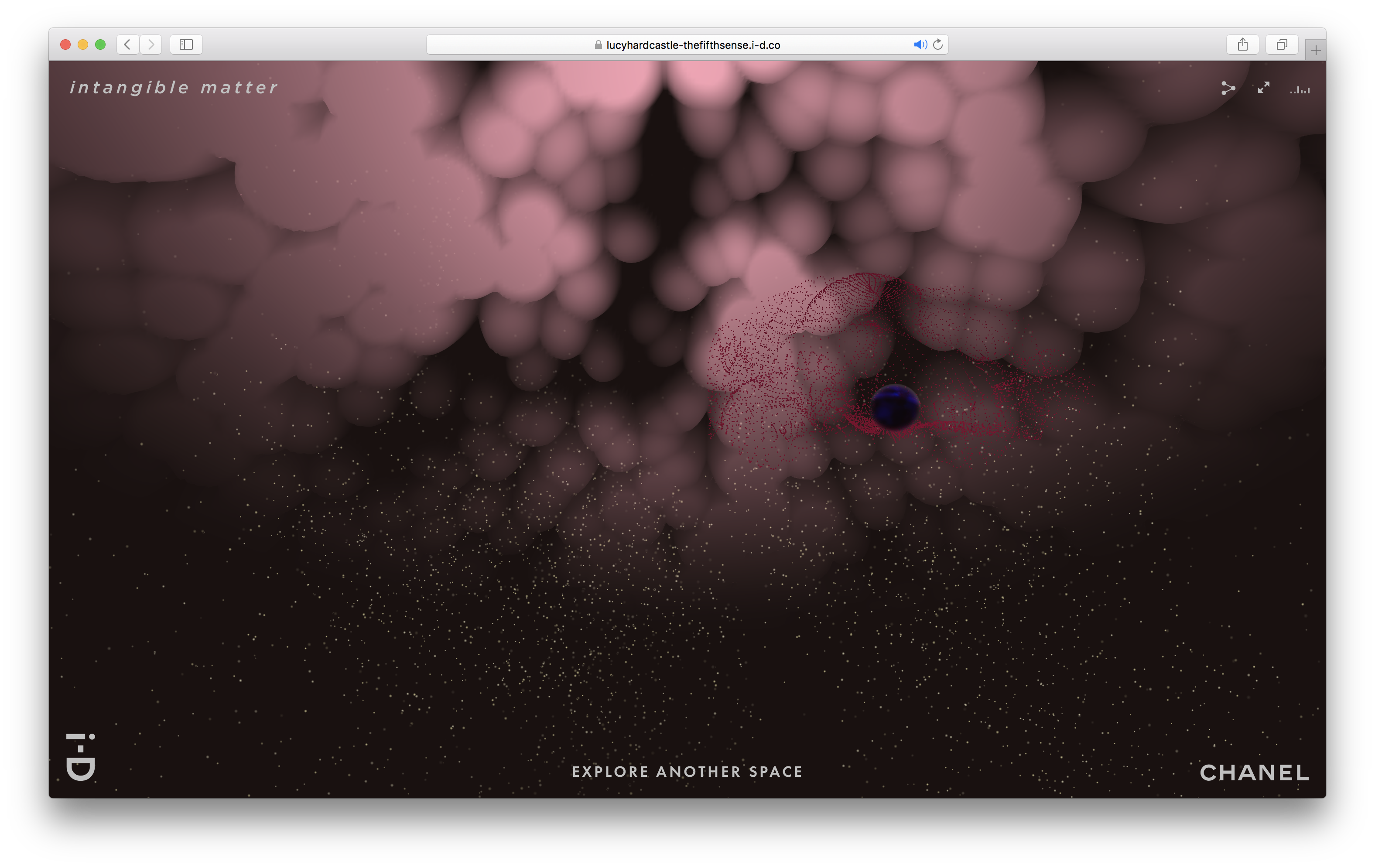Open a new tab with plus button

click(1315, 50)
